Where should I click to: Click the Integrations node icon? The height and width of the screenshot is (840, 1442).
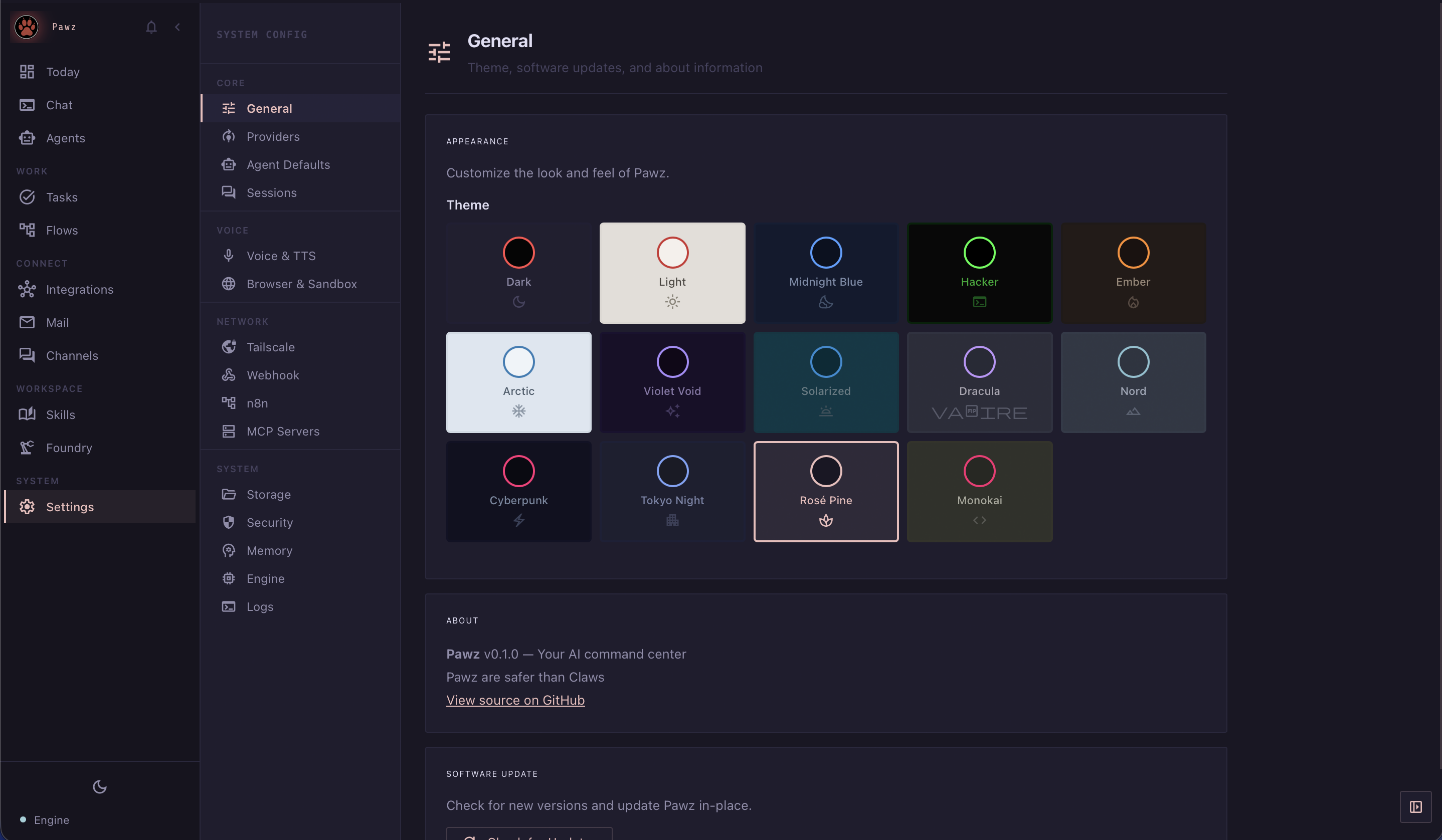click(28, 289)
